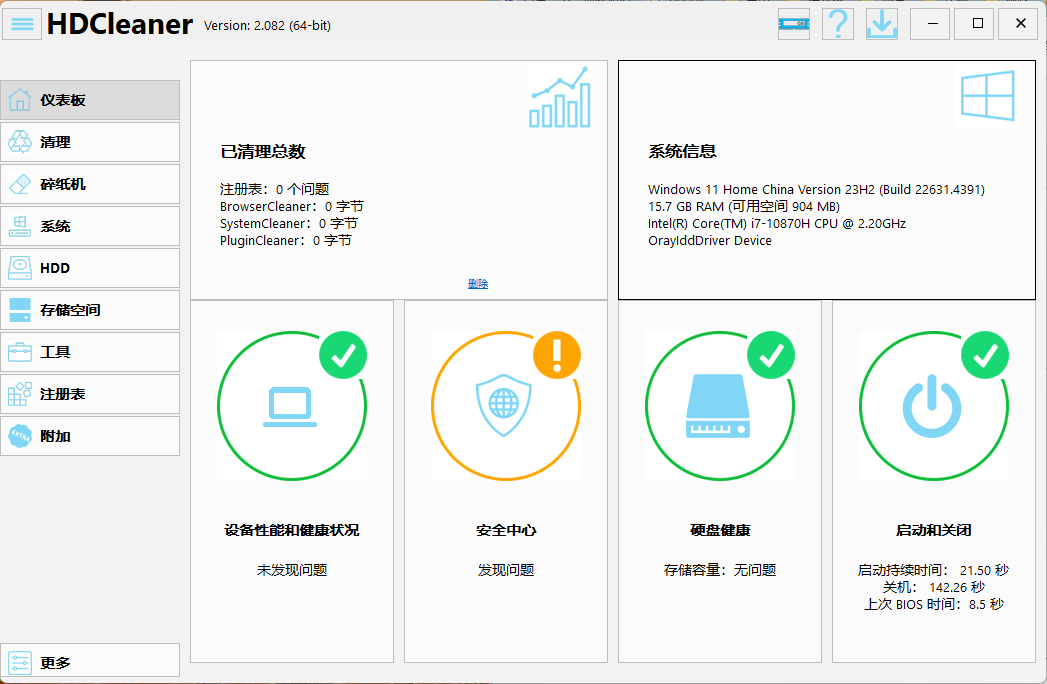Image resolution: width=1047 pixels, height=684 pixels.
Task: Open the 工具 tools section
Action: click(90, 352)
